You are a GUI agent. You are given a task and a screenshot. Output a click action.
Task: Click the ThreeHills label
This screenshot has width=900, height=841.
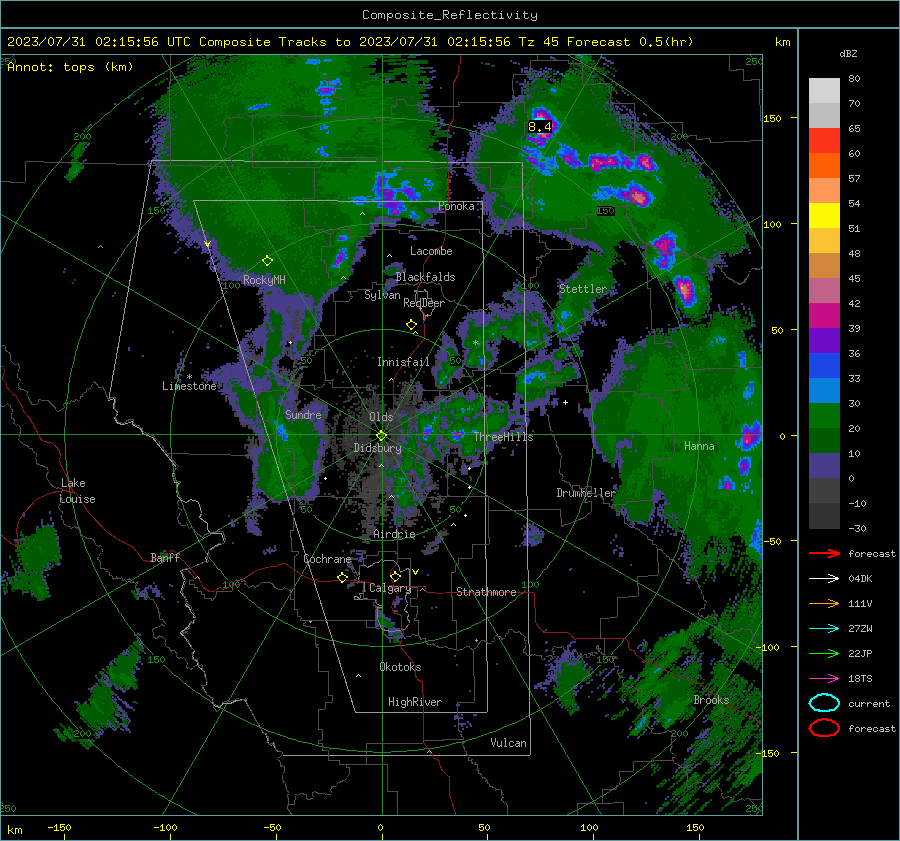click(503, 437)
